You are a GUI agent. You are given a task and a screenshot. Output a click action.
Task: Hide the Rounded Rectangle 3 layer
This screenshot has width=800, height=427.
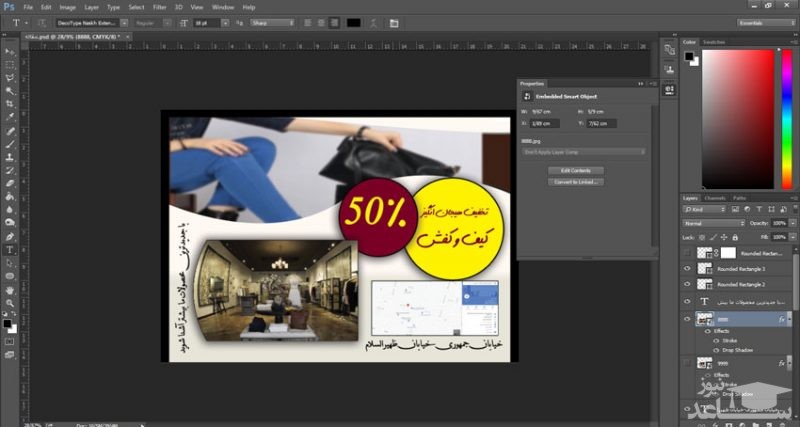(687, 269)
